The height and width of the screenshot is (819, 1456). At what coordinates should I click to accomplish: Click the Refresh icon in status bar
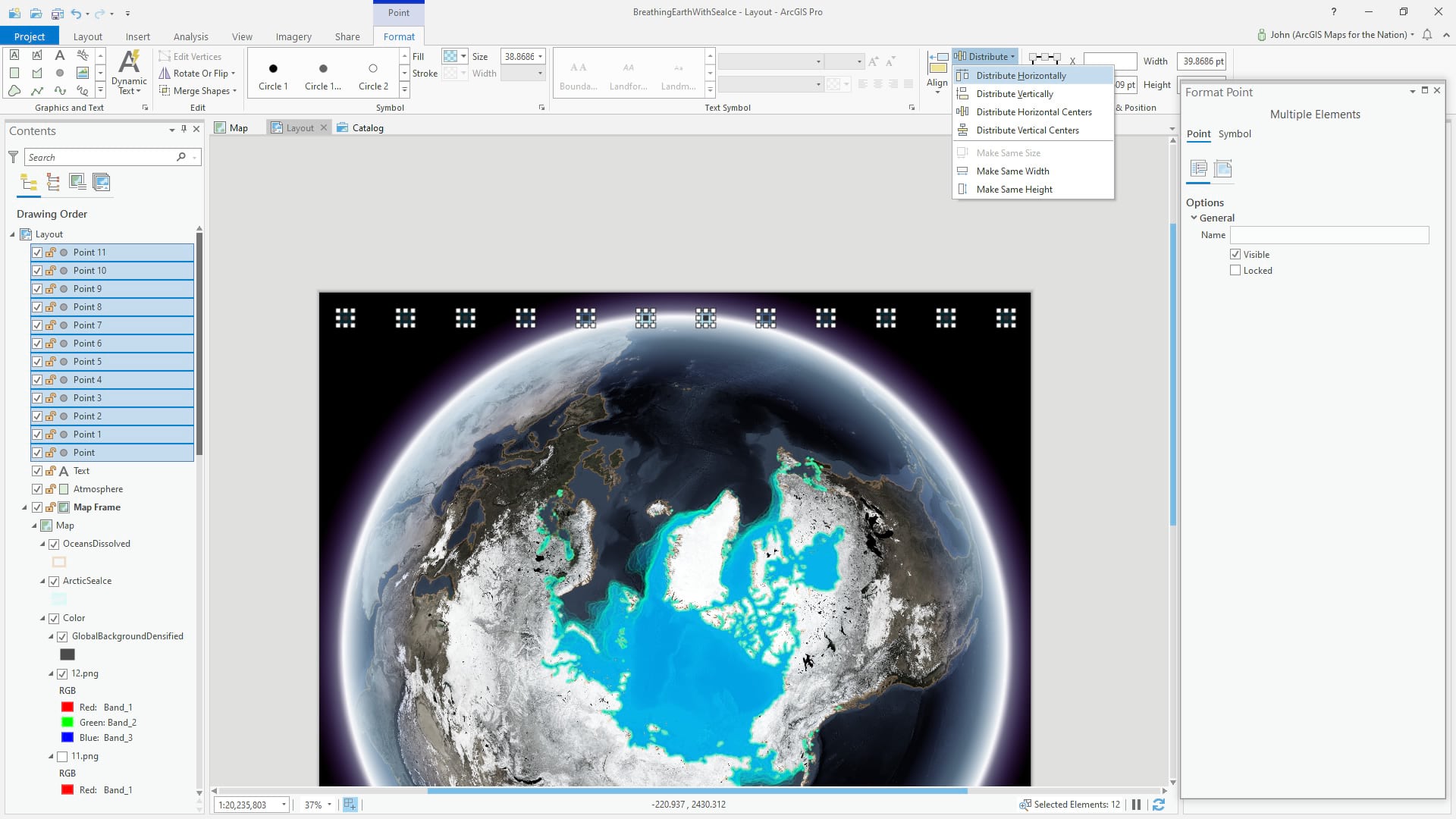click(x=1159, y=805)
